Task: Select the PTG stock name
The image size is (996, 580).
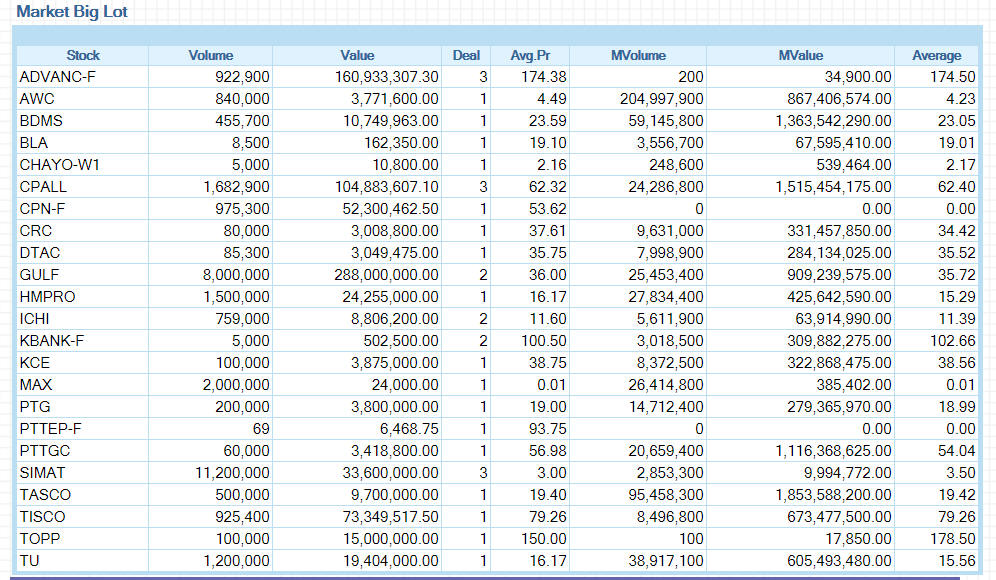Action: [x=35, y=407]
